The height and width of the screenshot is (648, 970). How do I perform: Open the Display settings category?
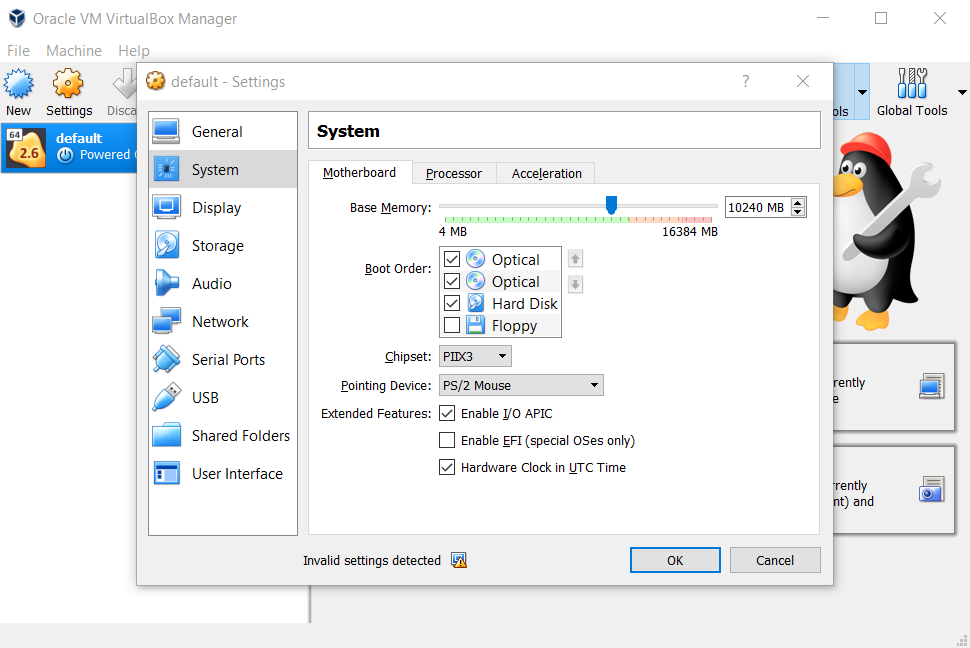pyautogui.click(x=223, y=207)
